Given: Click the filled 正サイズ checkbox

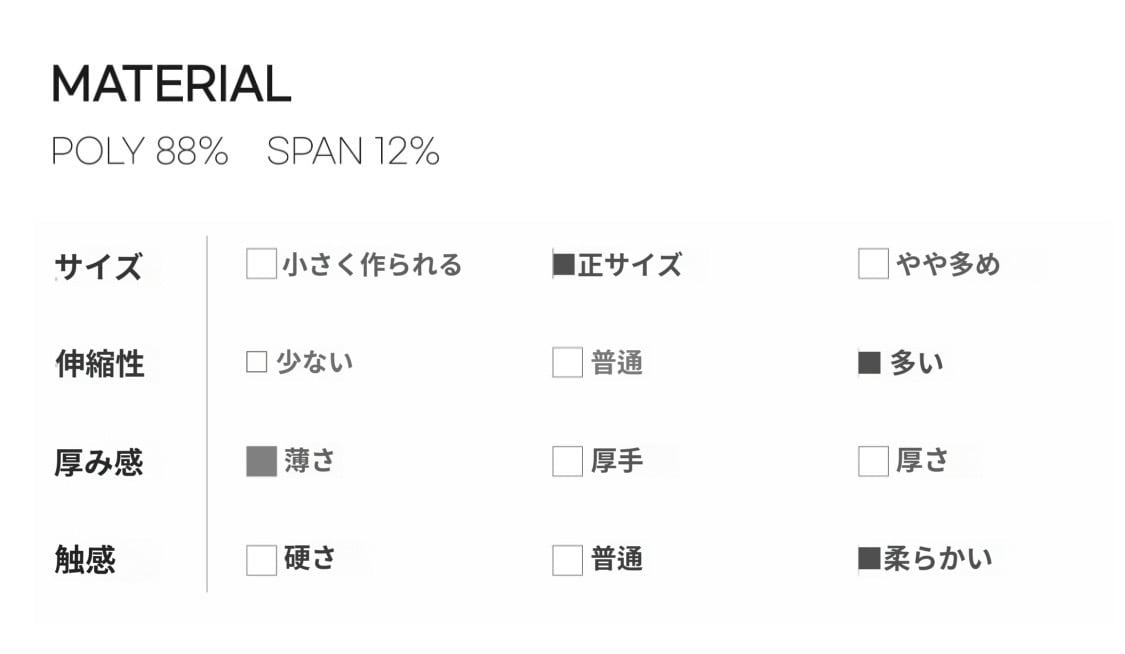Looking at the screenshot, I should [564, 265].
